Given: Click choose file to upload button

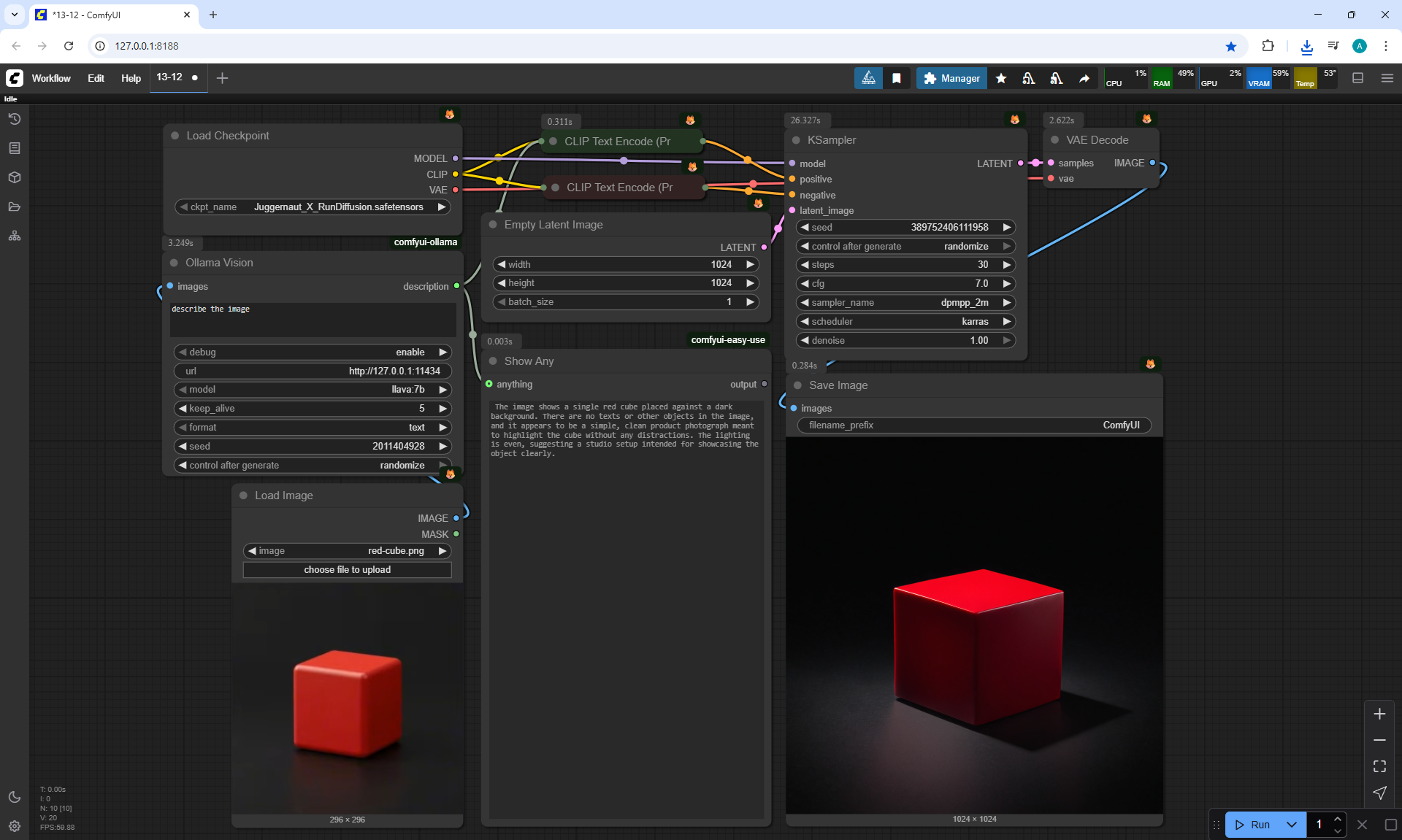Looking at the screenshot, I should [347, 569].
